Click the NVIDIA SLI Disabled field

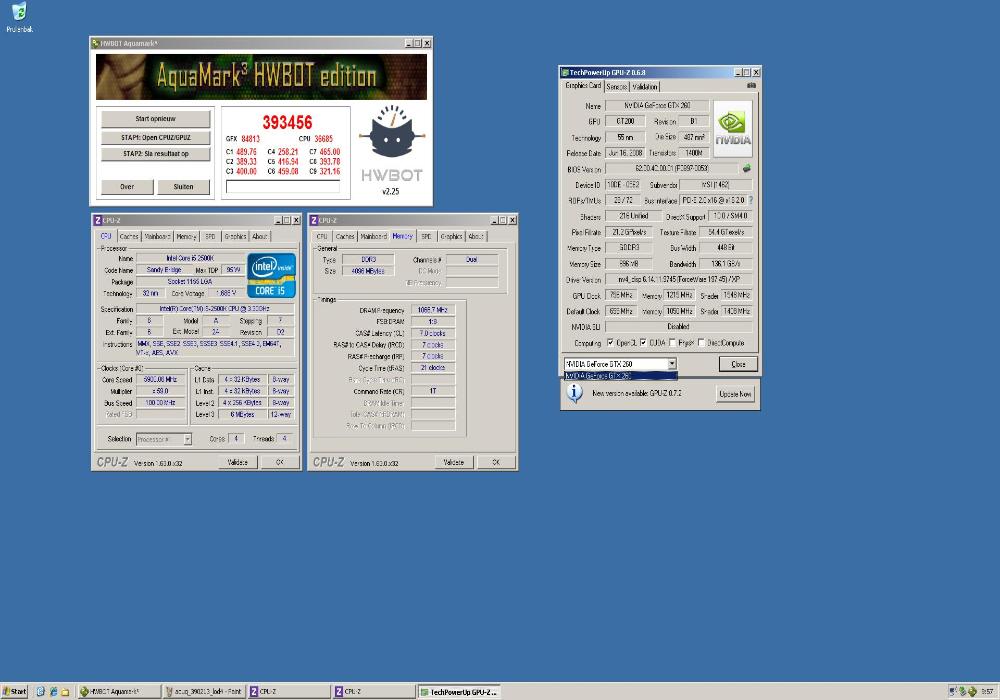[679, 326]
